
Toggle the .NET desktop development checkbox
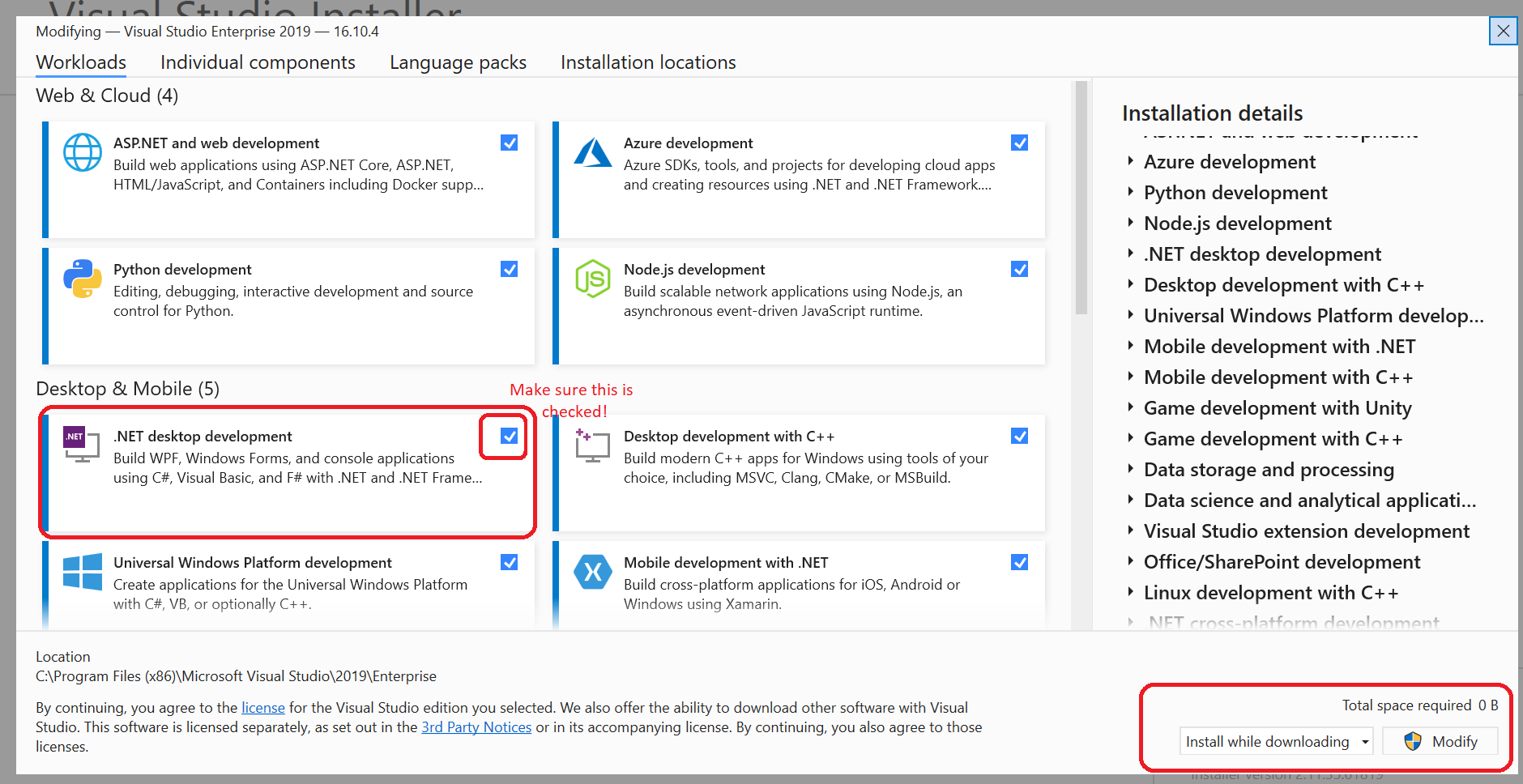pos(510,436)
